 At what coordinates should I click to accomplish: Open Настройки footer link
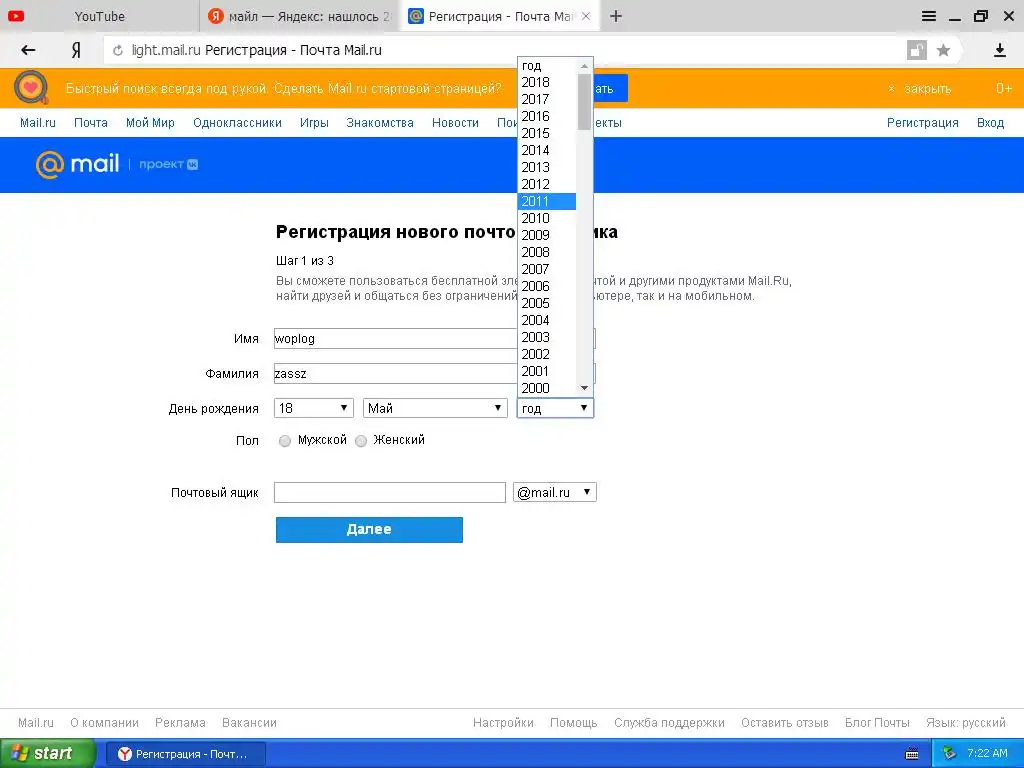point(503,723)
